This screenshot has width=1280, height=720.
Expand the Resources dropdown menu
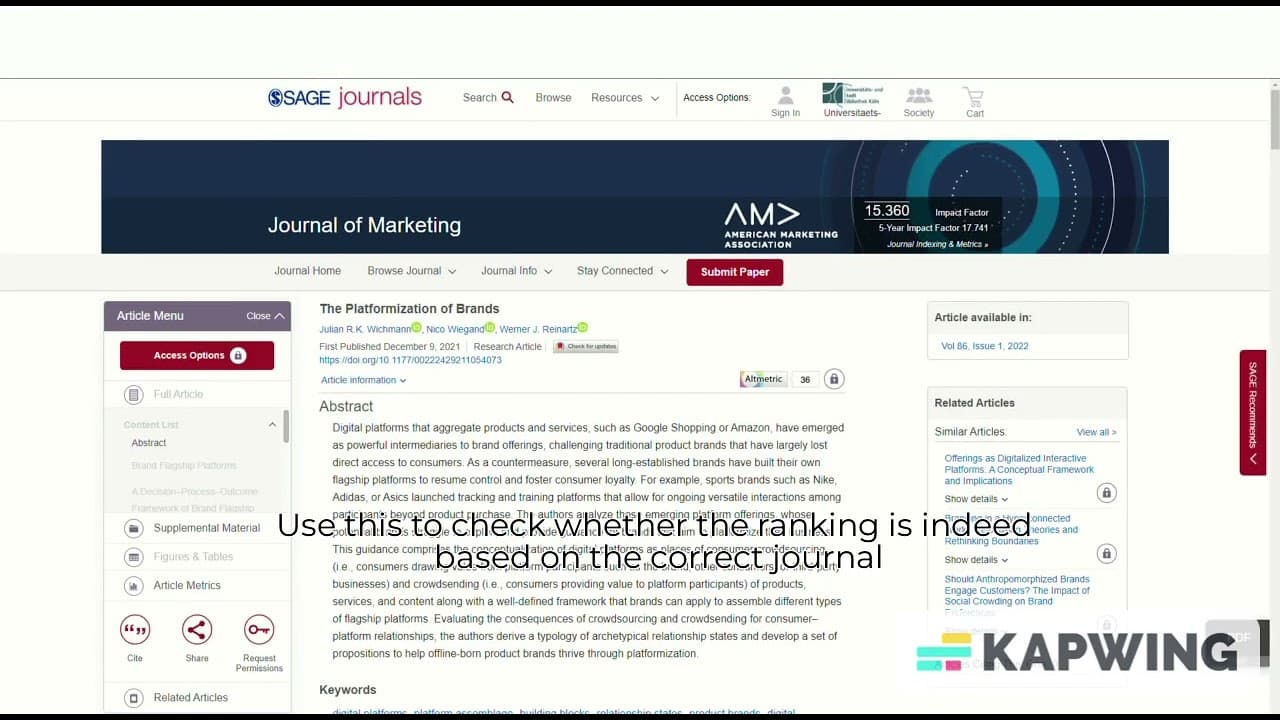click(625, 97)
